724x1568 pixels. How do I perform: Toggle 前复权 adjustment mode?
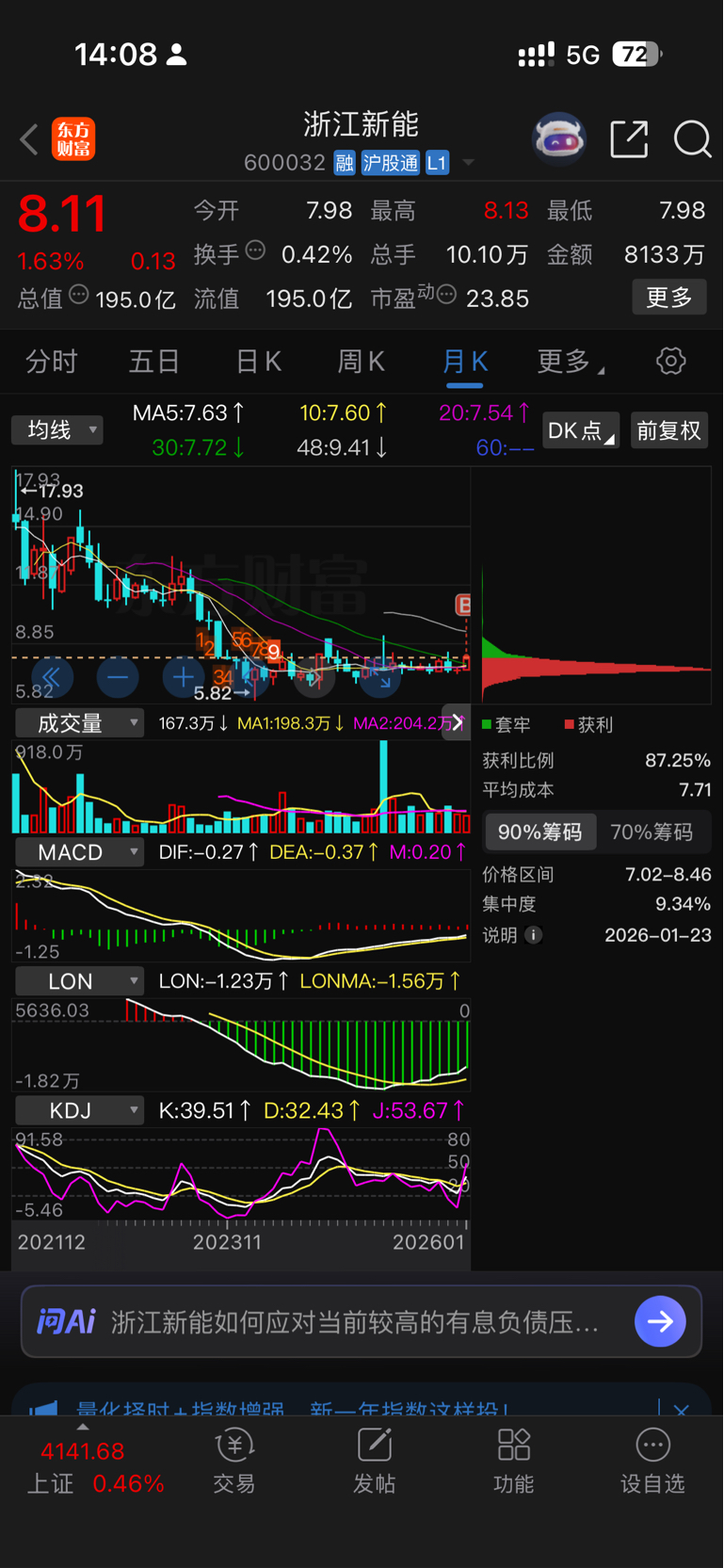[669, 430]
